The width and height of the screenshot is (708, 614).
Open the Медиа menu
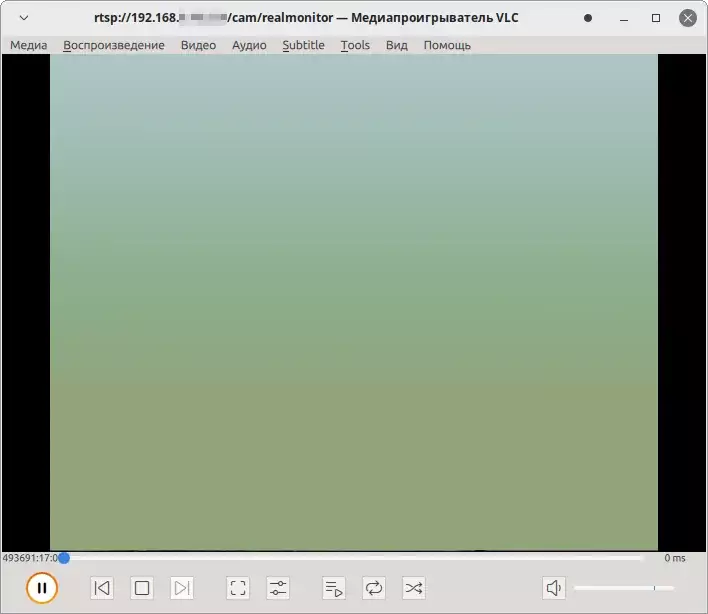[x=28, y=45]
